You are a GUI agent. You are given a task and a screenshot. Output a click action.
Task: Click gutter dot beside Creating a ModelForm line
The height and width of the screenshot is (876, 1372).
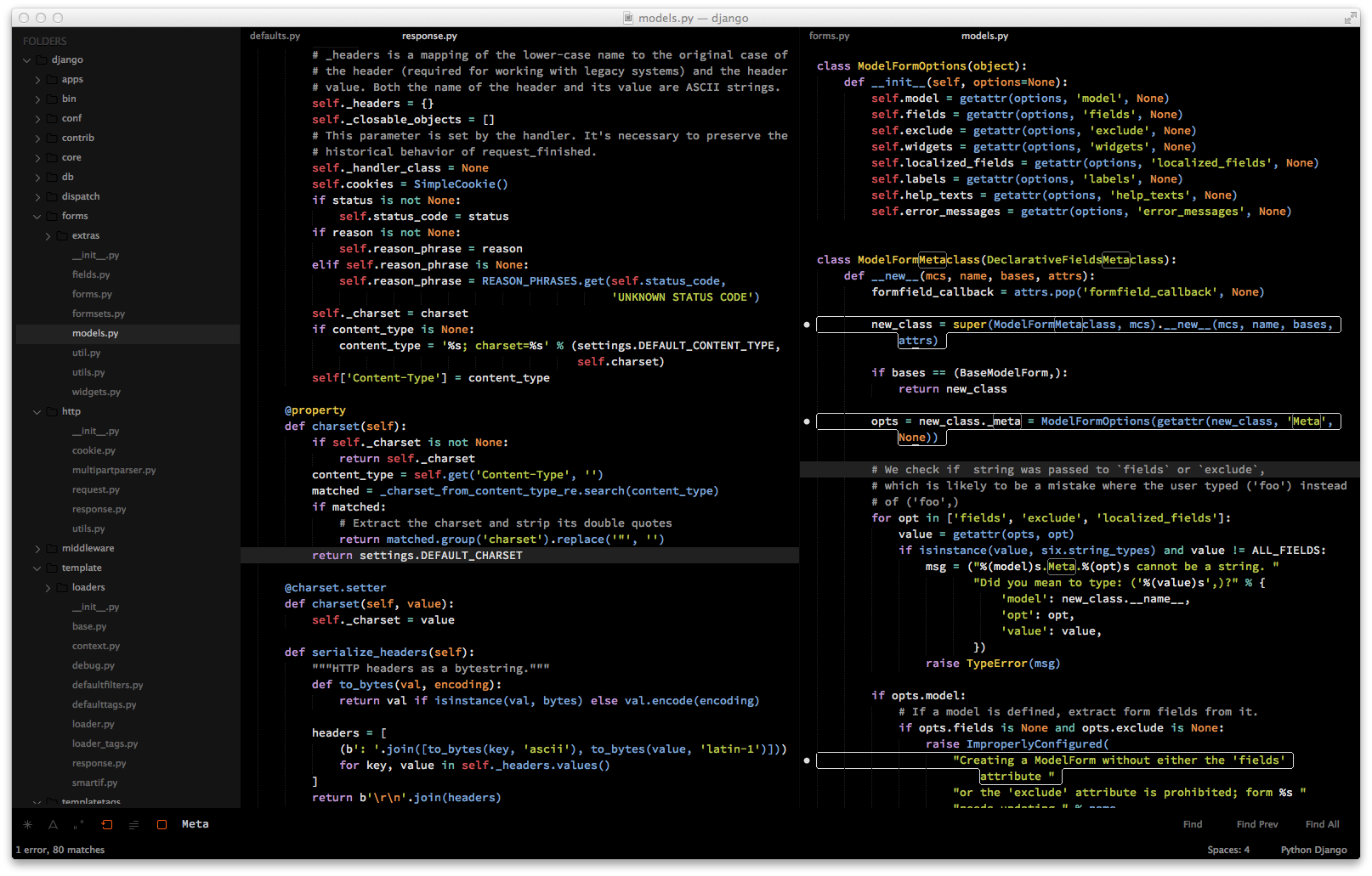click(x=807, y=760)
